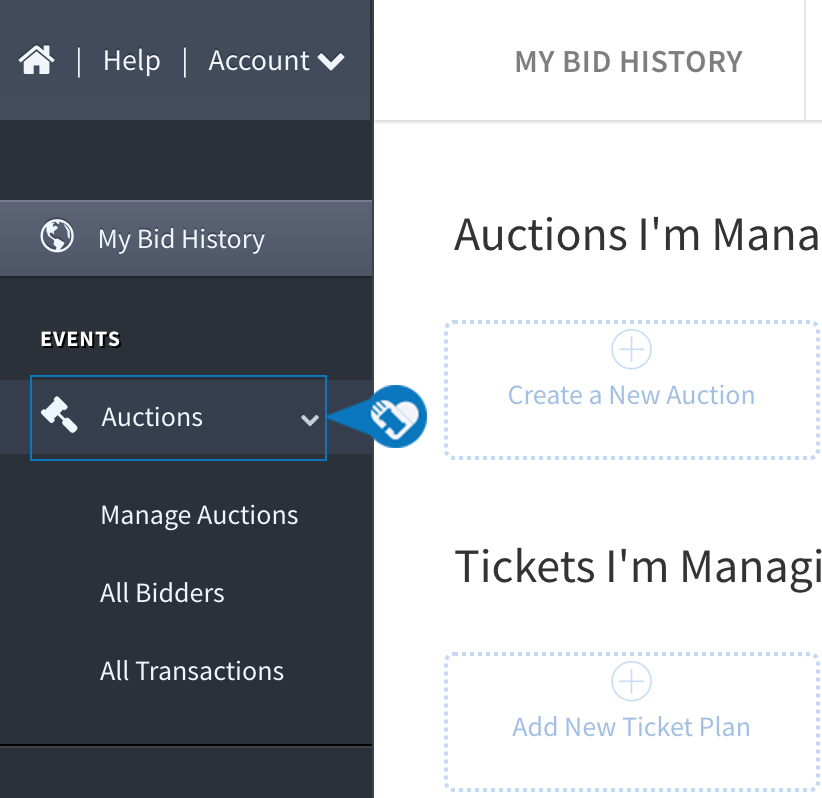Open Manage Auctions
This screenshot has height=798, width=822.
click(x=199, y=515)
